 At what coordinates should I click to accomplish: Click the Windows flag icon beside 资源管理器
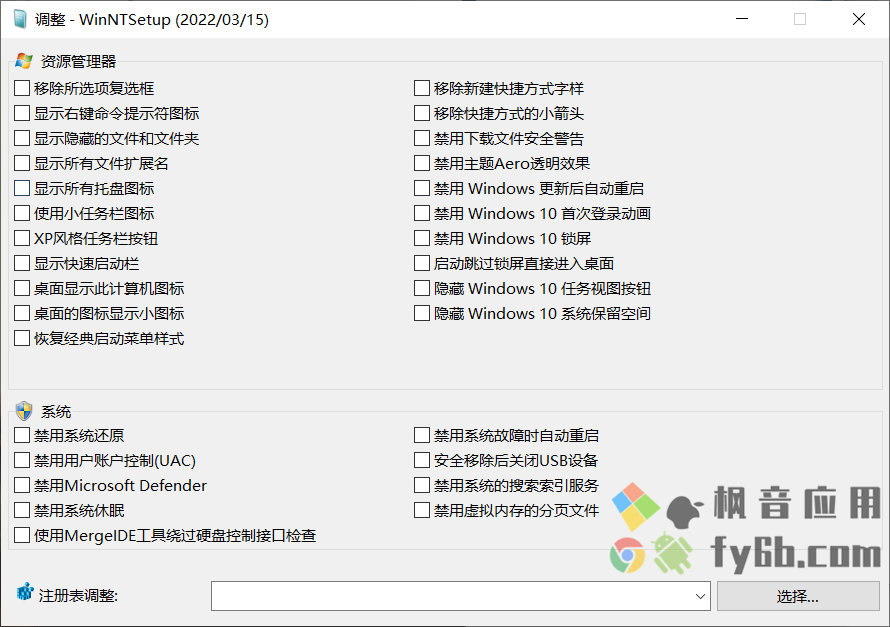pos(24,61)
